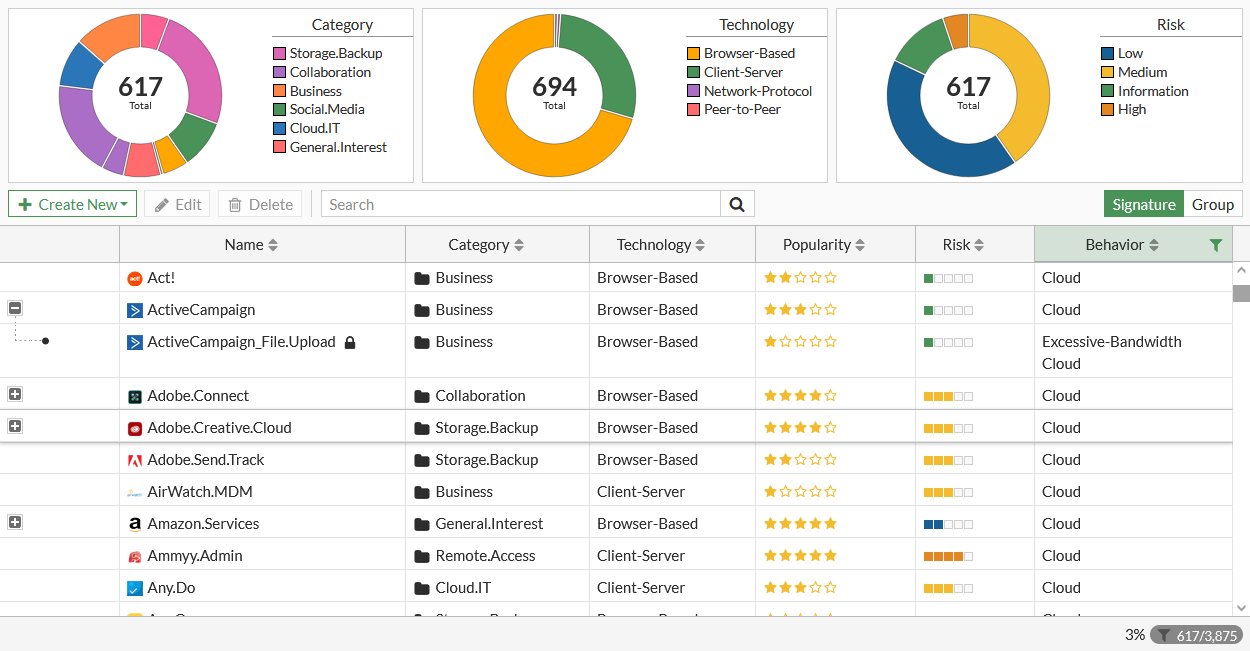Click the Storage.Backup legend color swatch
This screenshot has width=1250, height=651.
pyautogui.click(x=280, y=53)
